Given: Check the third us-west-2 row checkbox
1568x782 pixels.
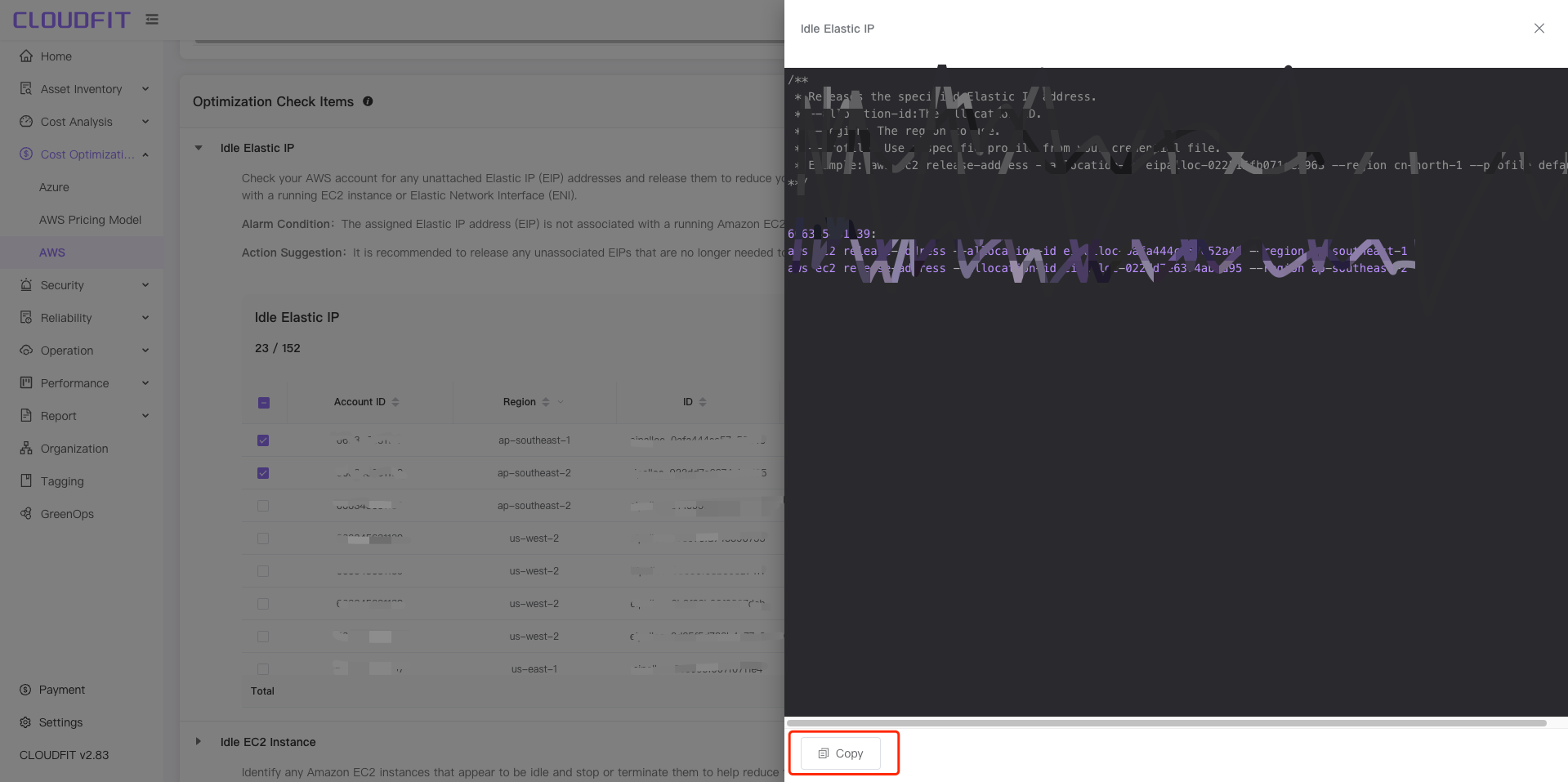Looking at the screenshot, I should (263, 604).
